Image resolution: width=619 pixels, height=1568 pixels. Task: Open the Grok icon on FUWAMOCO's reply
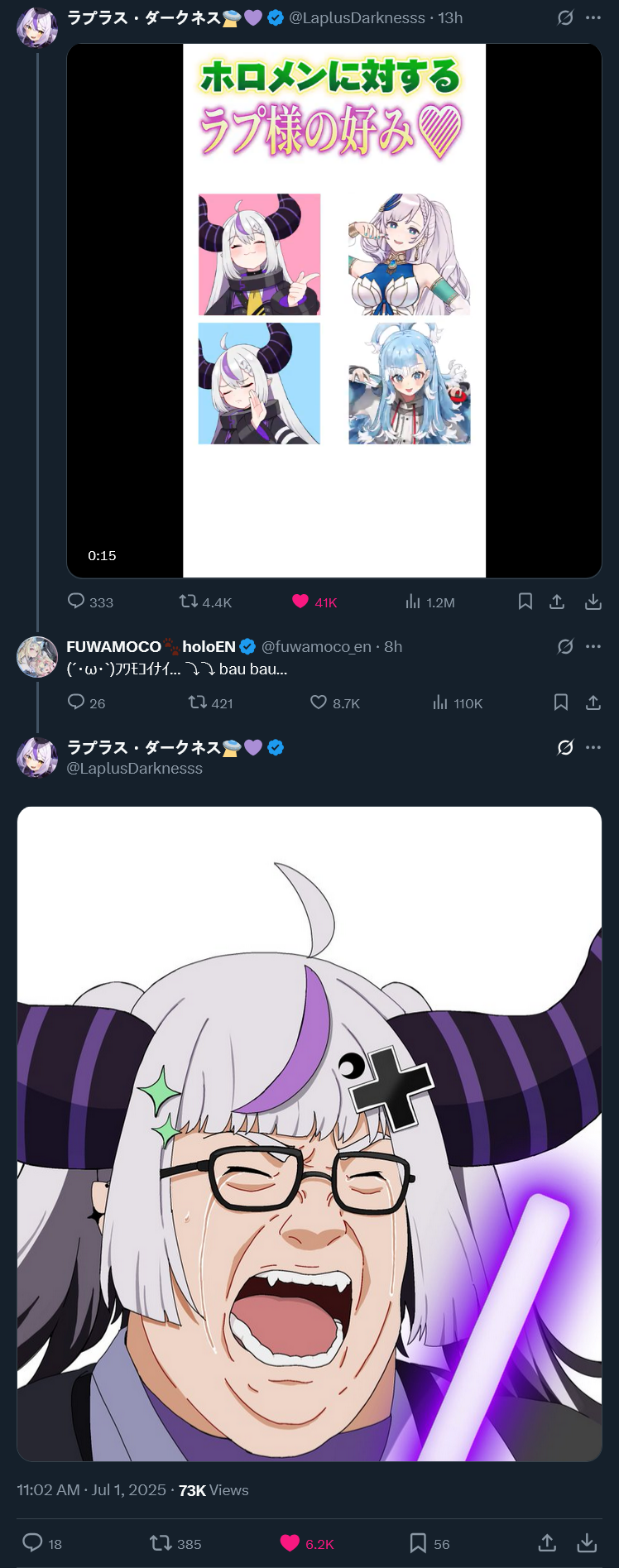(565, 646)
